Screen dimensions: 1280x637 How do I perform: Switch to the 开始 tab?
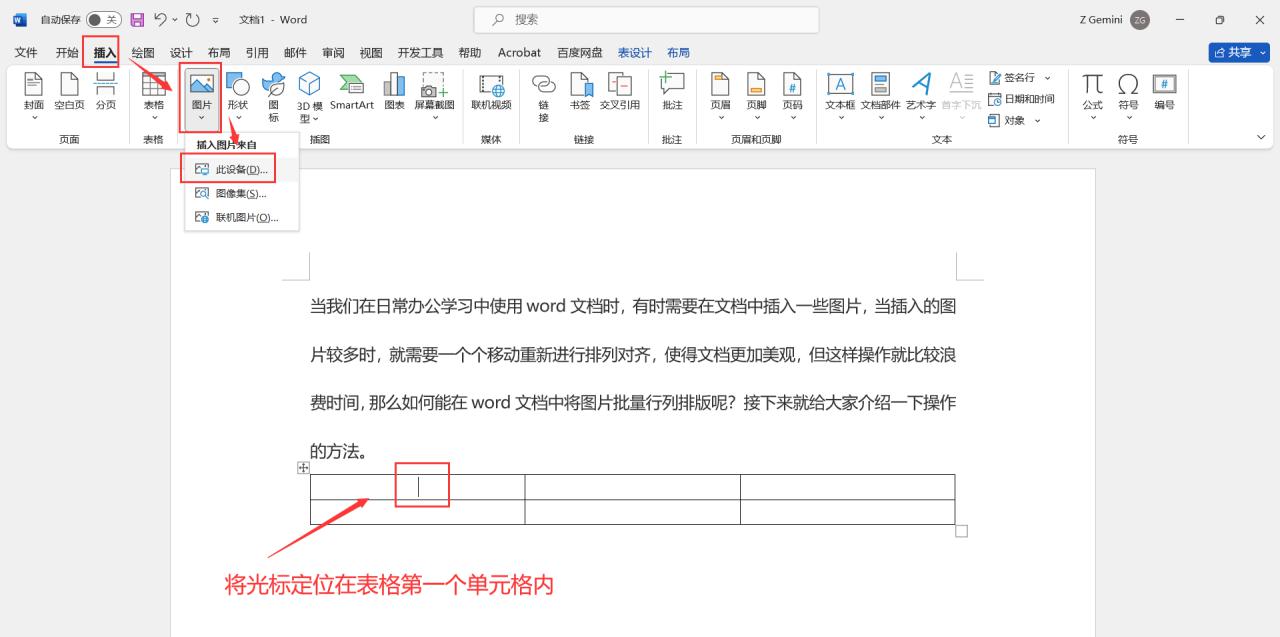pos(67,52)
